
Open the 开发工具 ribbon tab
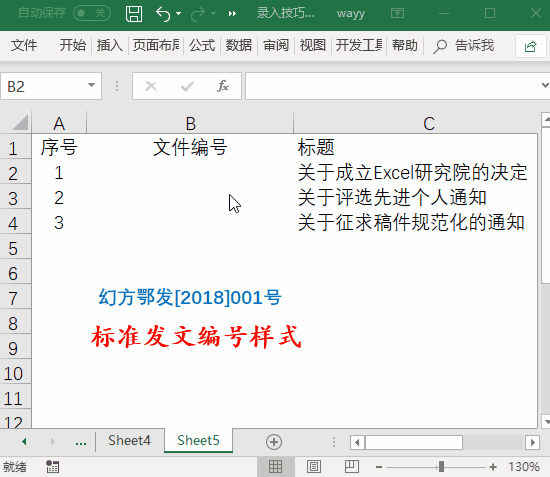359,45
